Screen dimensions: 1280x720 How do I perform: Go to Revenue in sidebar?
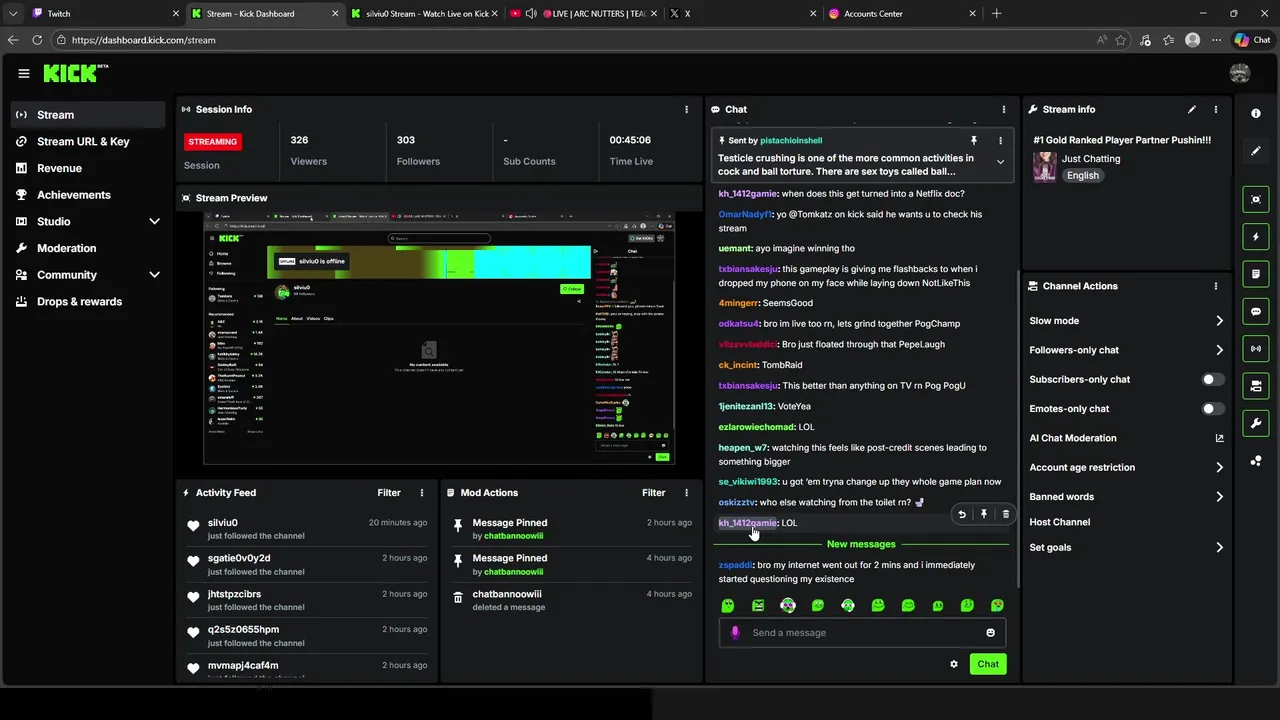point(88,168)
